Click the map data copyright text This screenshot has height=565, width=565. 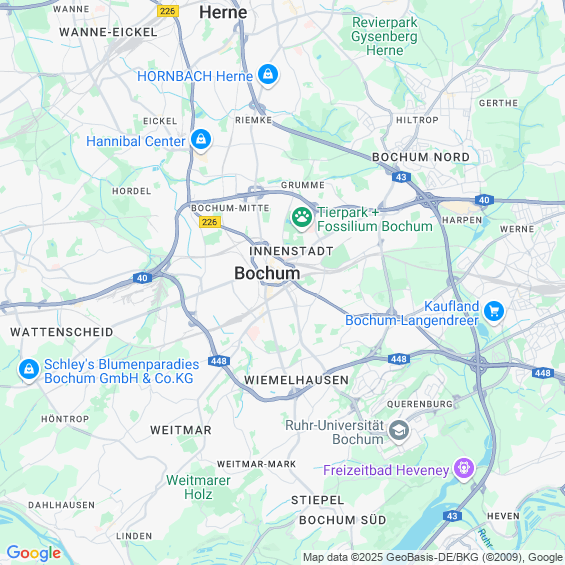click(432, 557)
